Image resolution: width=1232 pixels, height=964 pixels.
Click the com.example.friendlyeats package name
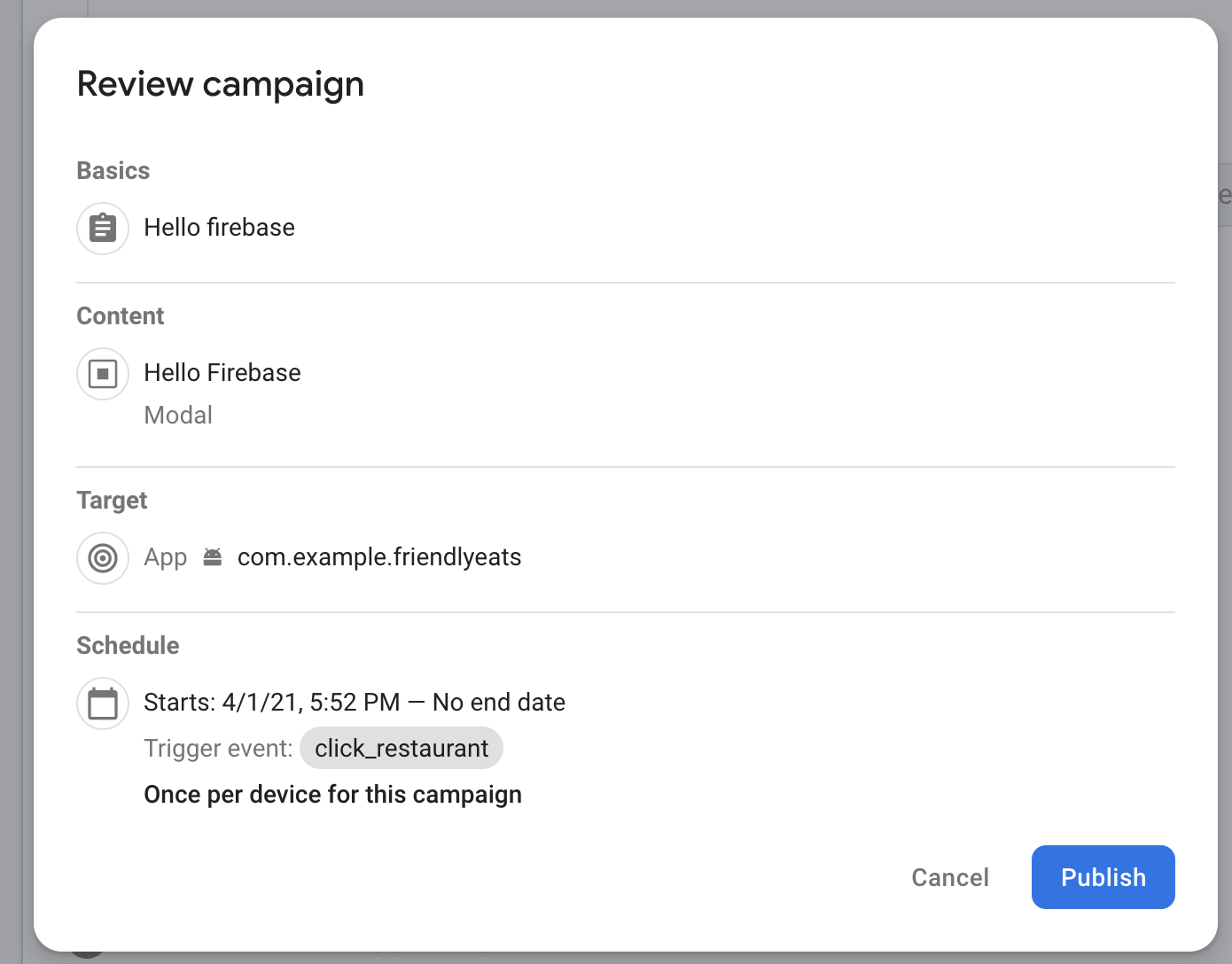point(379,557)
